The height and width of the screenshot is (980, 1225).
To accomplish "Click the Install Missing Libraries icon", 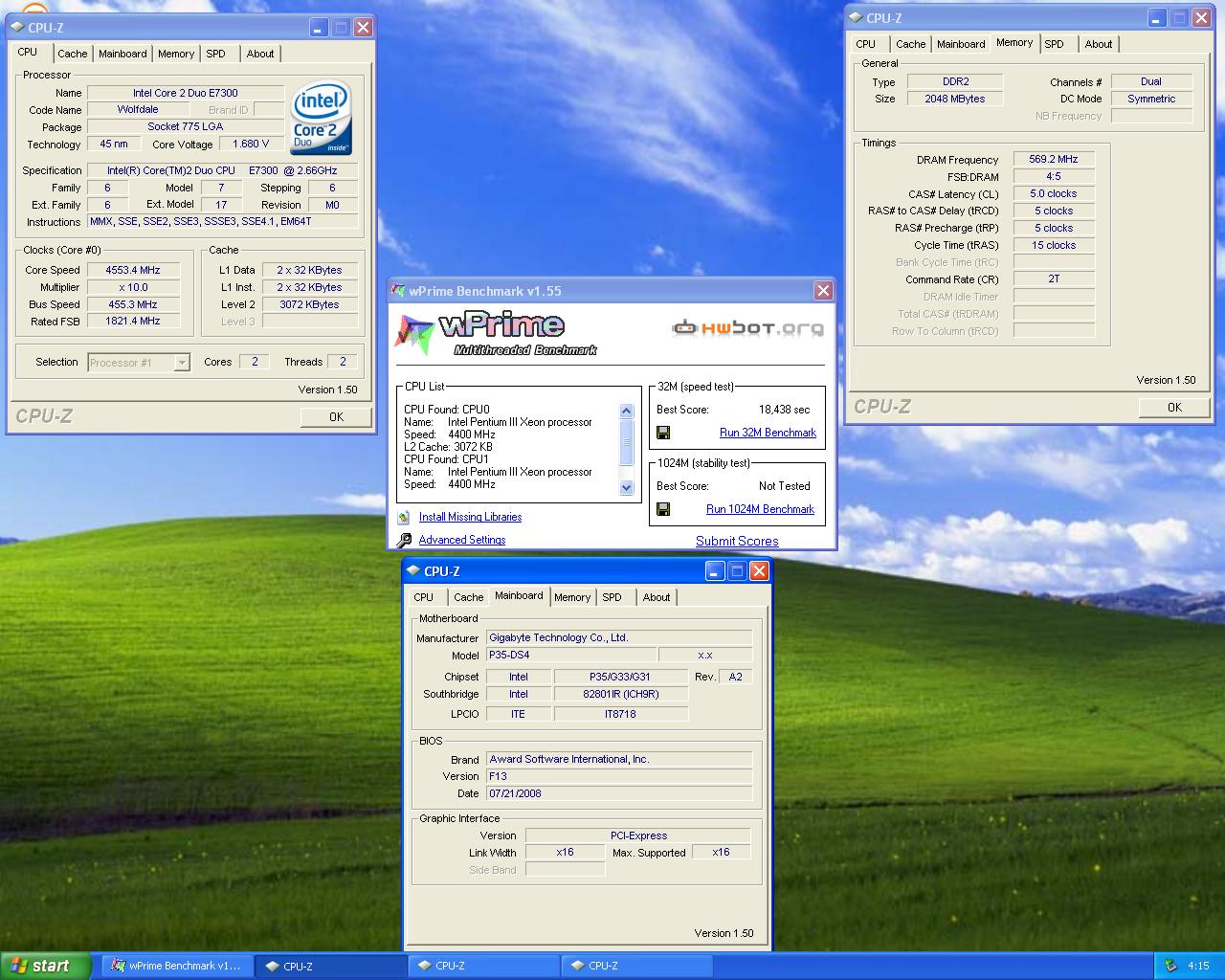I will (404, 517).
